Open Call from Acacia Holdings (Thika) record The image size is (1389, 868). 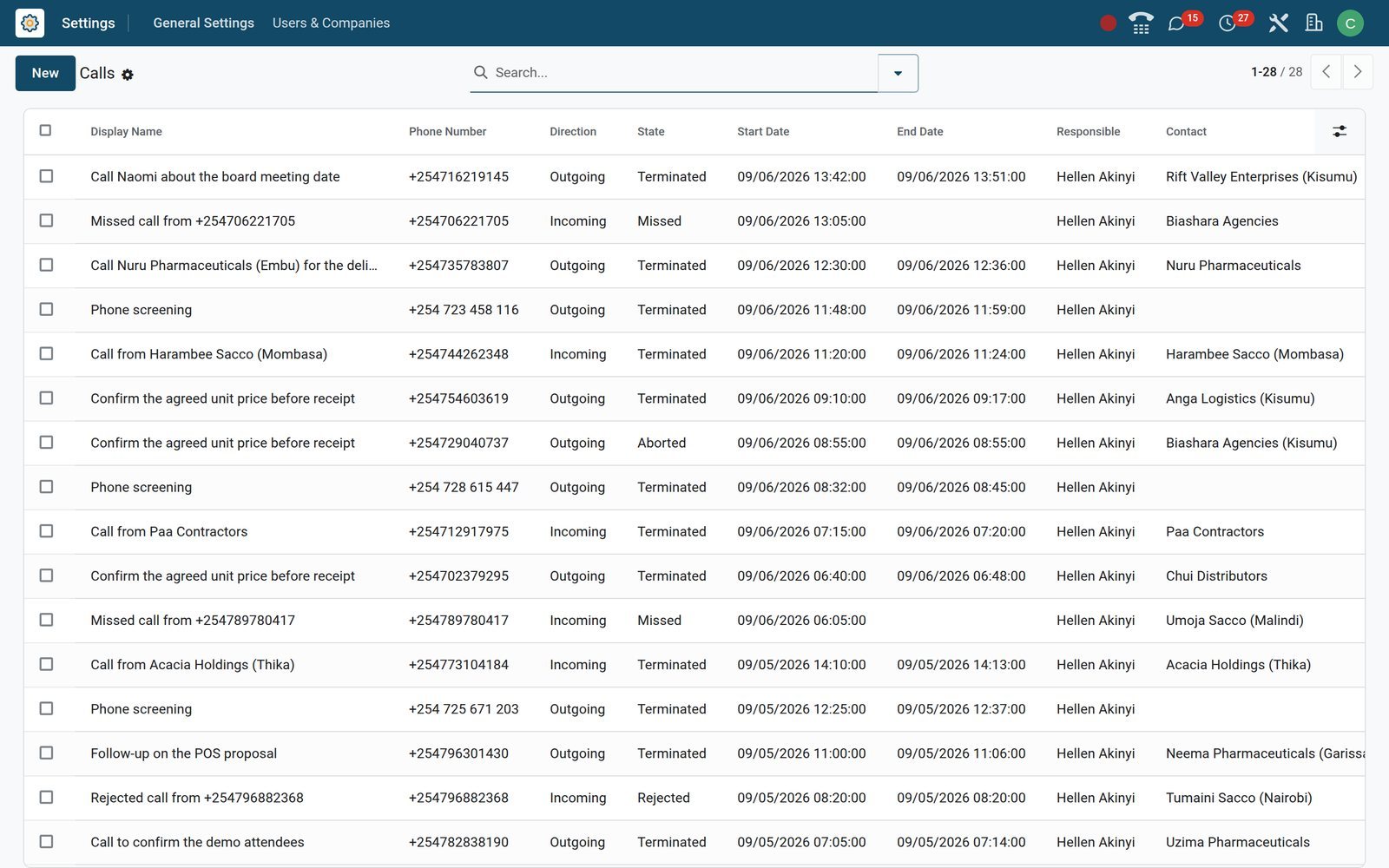(x=193, y=665)
